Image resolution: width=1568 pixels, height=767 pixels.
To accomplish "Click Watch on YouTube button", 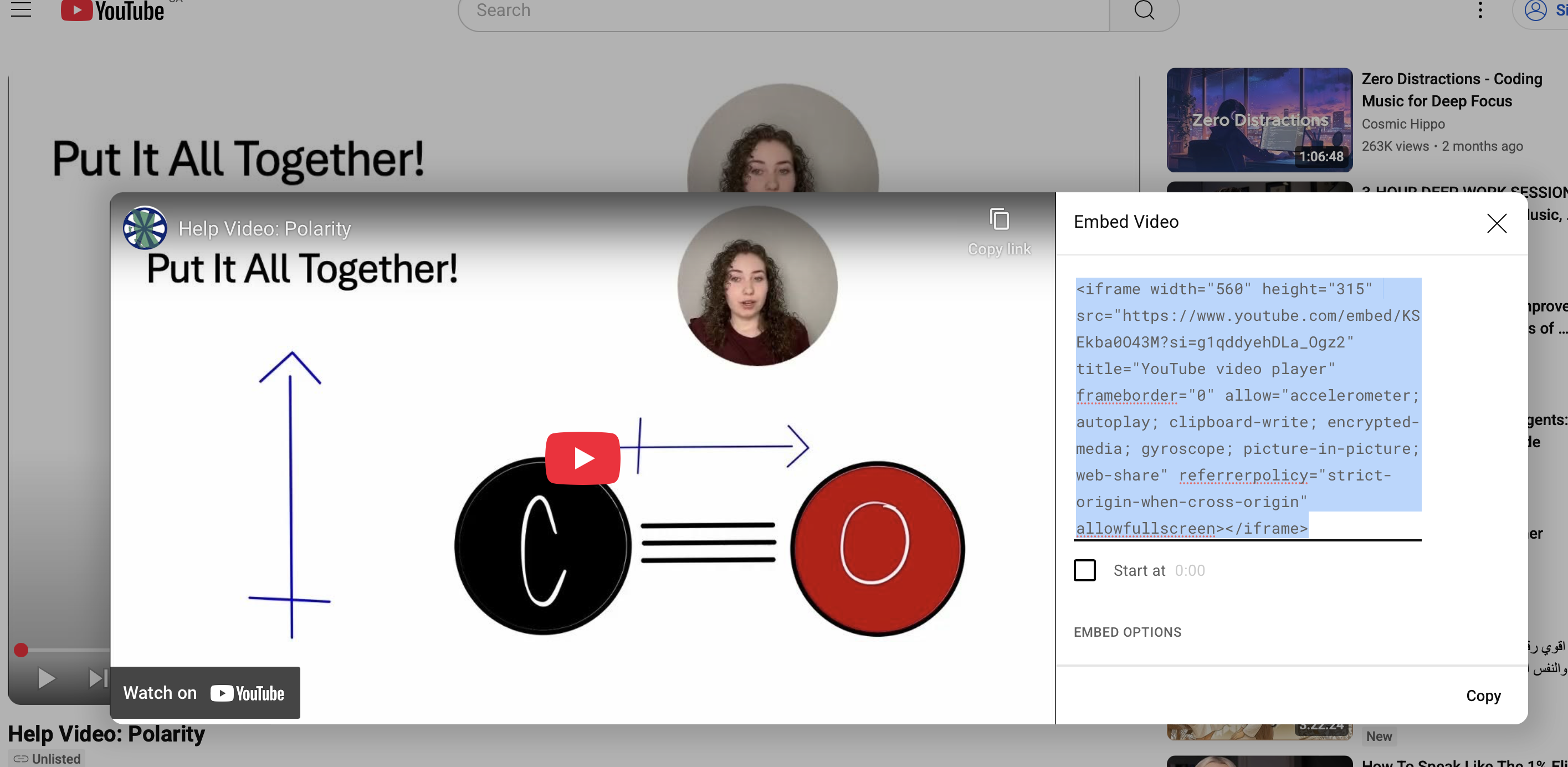I will (x=204, y=693).
